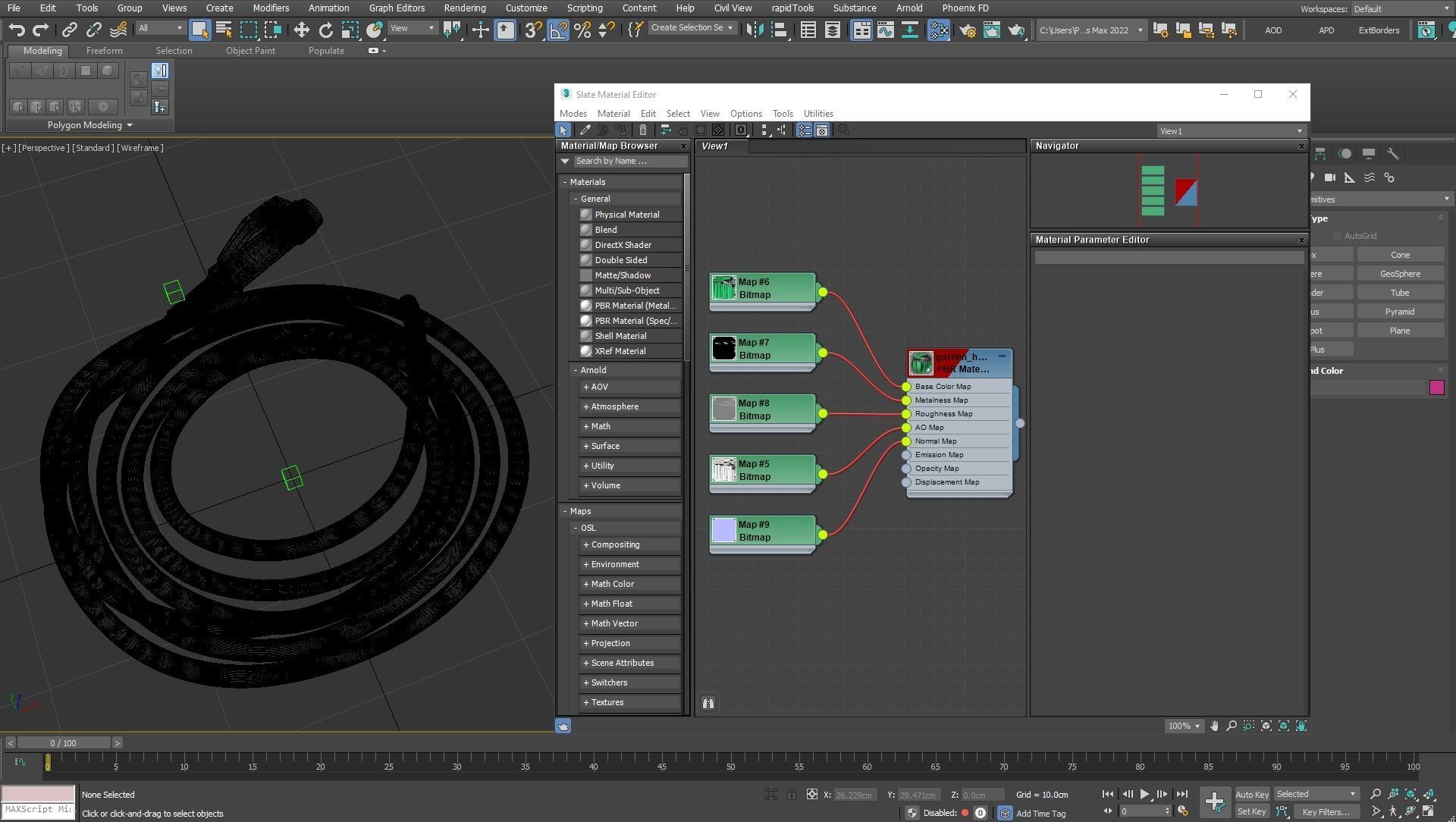The image size is (1456, 822).
Task: Click the Delete Selected trash icon in Slate
Action: click(x=643, y=130)
